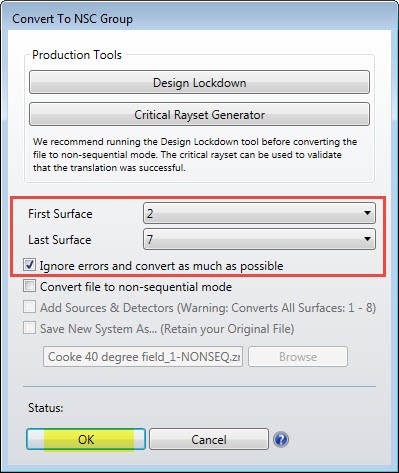
Task: Click the Design Lockdown recommendation paragraph
Action: (x=195, y=155)
